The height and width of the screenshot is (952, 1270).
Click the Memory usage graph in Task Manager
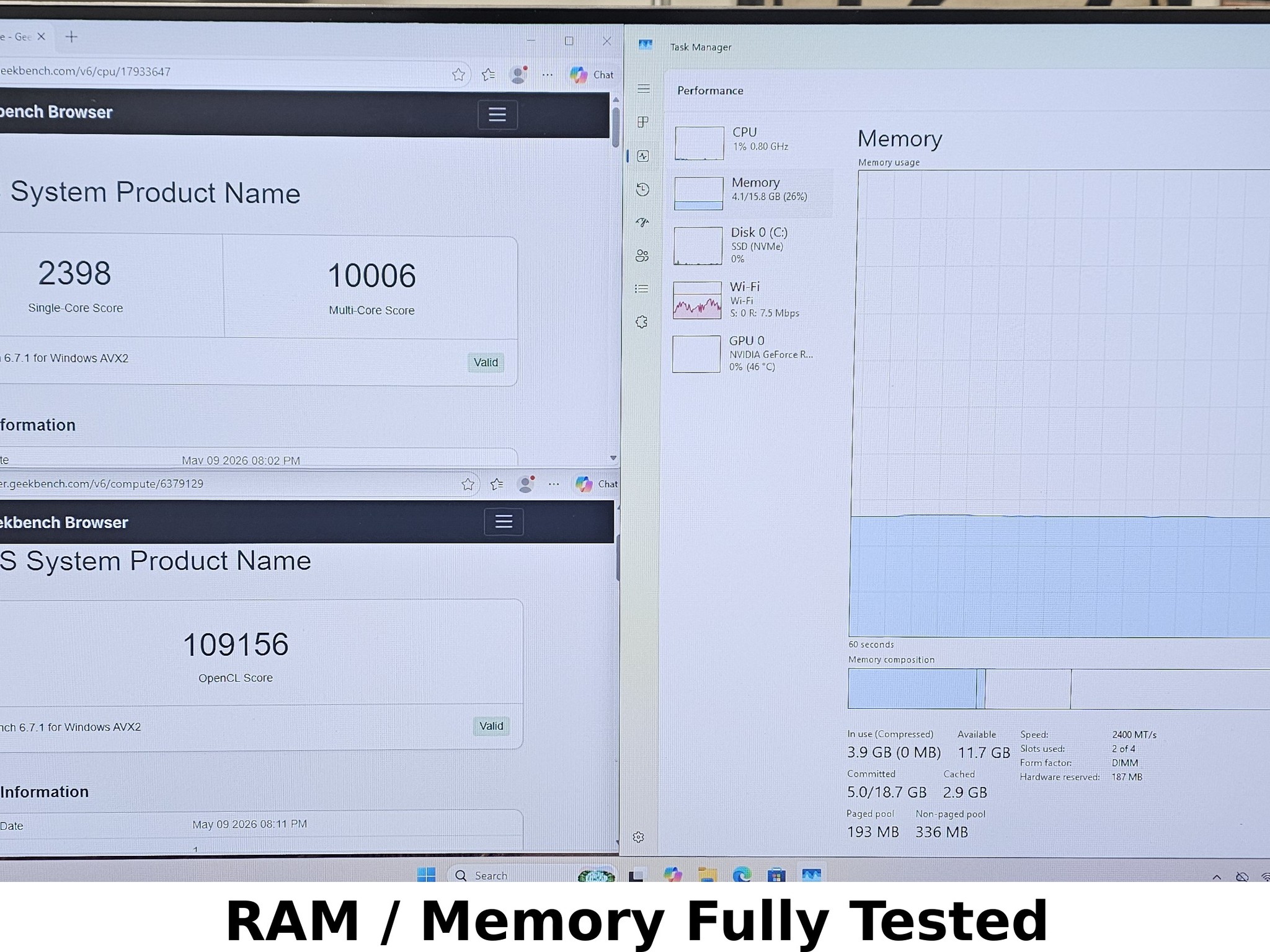(x=1060, y=403)
